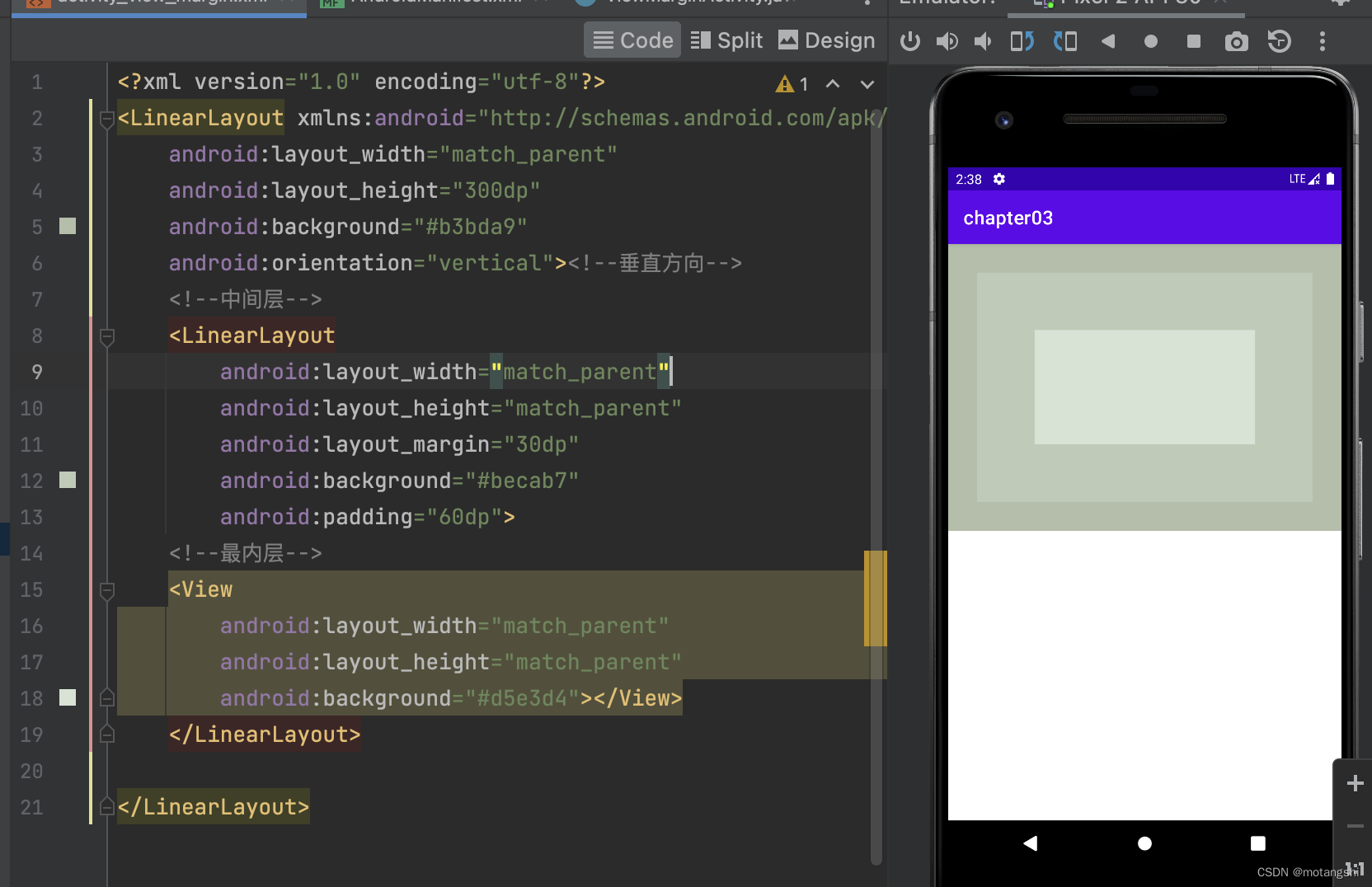
Task: Click the orientation="vertical" attribute text
Action: (361, 263)
